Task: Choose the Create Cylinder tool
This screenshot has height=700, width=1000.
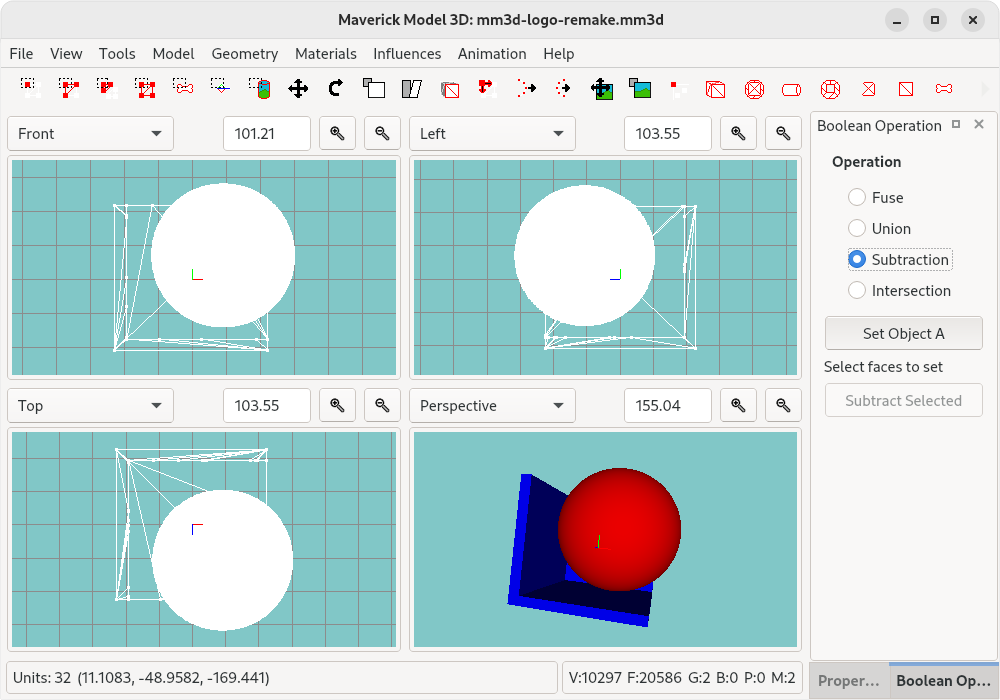Action: pyautogui.click(x=791, y=89)
